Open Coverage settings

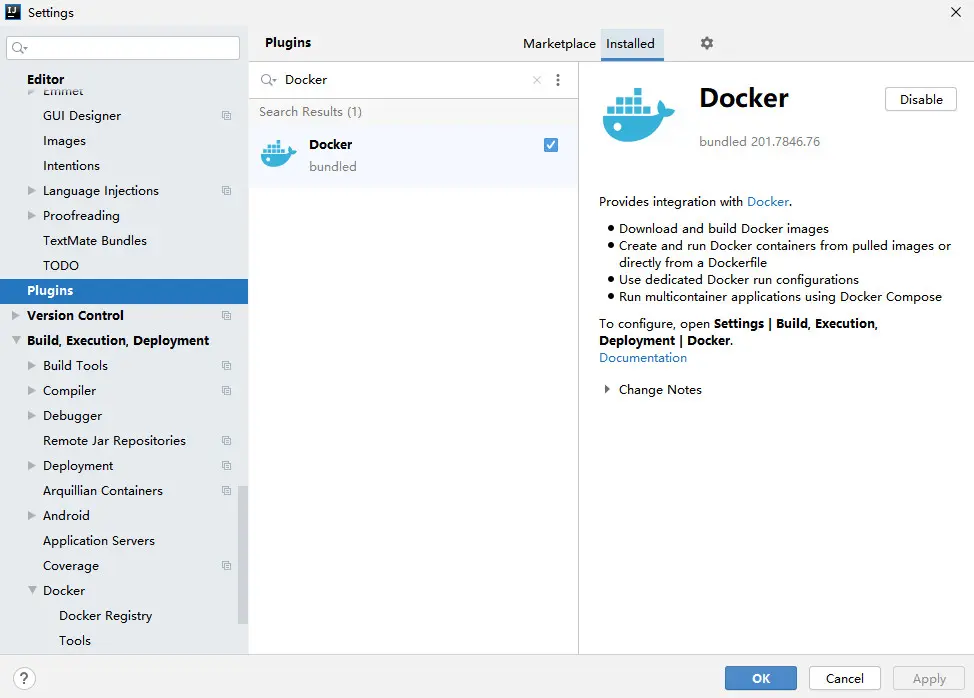click(71, 566)
